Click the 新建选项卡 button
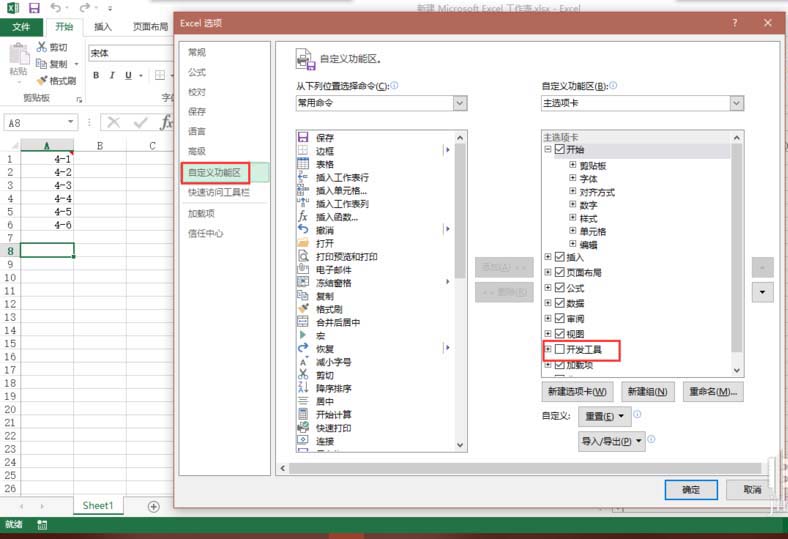This screenshot has height=539, width=788. pyautogui.click(x=577, y=391)
